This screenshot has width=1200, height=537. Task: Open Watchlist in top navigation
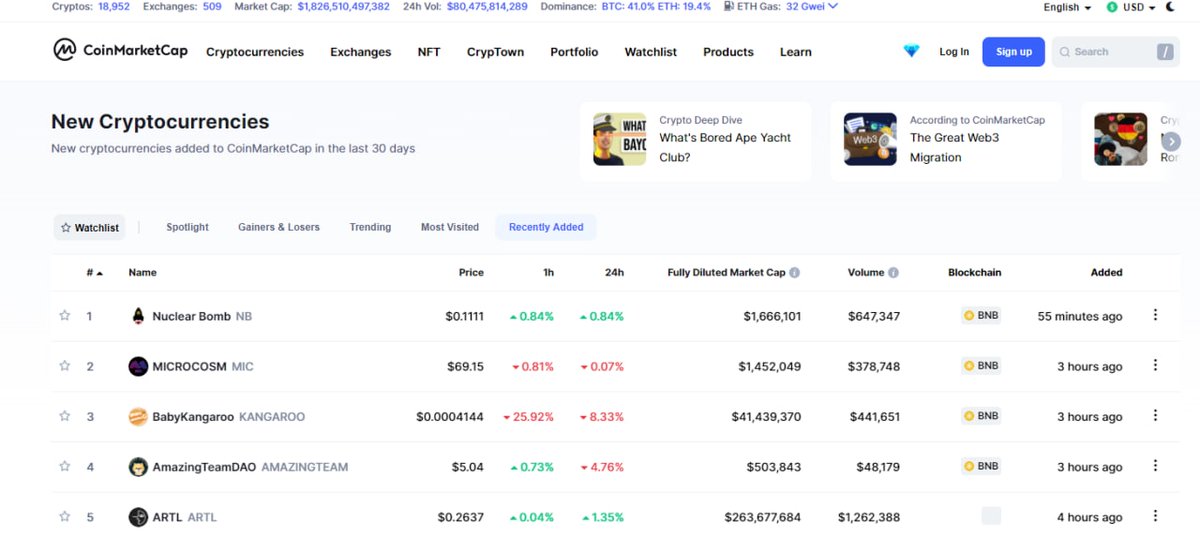[651, 52]
